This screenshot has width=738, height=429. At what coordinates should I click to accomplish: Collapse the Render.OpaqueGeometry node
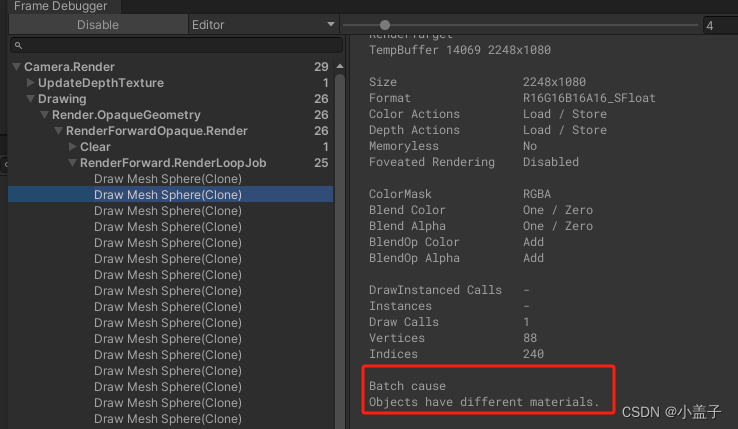point(45,114)
